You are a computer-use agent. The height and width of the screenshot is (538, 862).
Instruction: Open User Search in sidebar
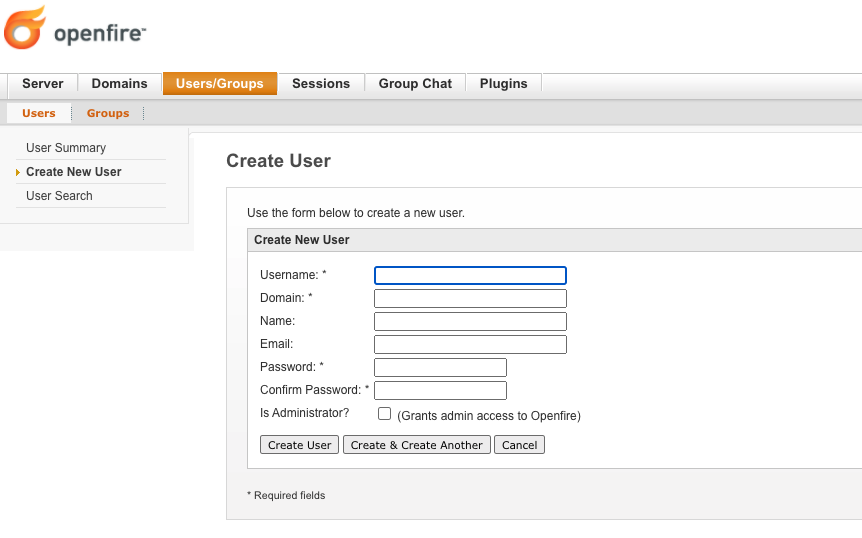click(x=59, y=196)
